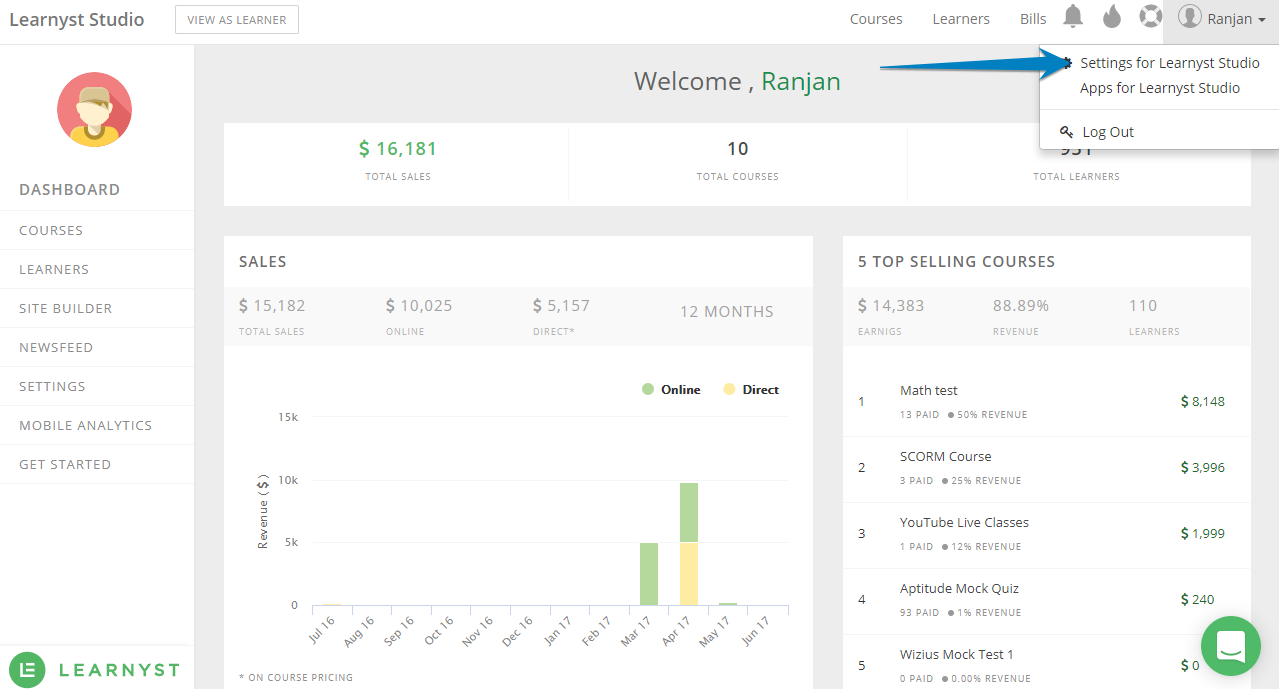Open the 12 MONTHS period selector
The width and height of the screenshot is (1279, 689).
[x=727, y=312]
